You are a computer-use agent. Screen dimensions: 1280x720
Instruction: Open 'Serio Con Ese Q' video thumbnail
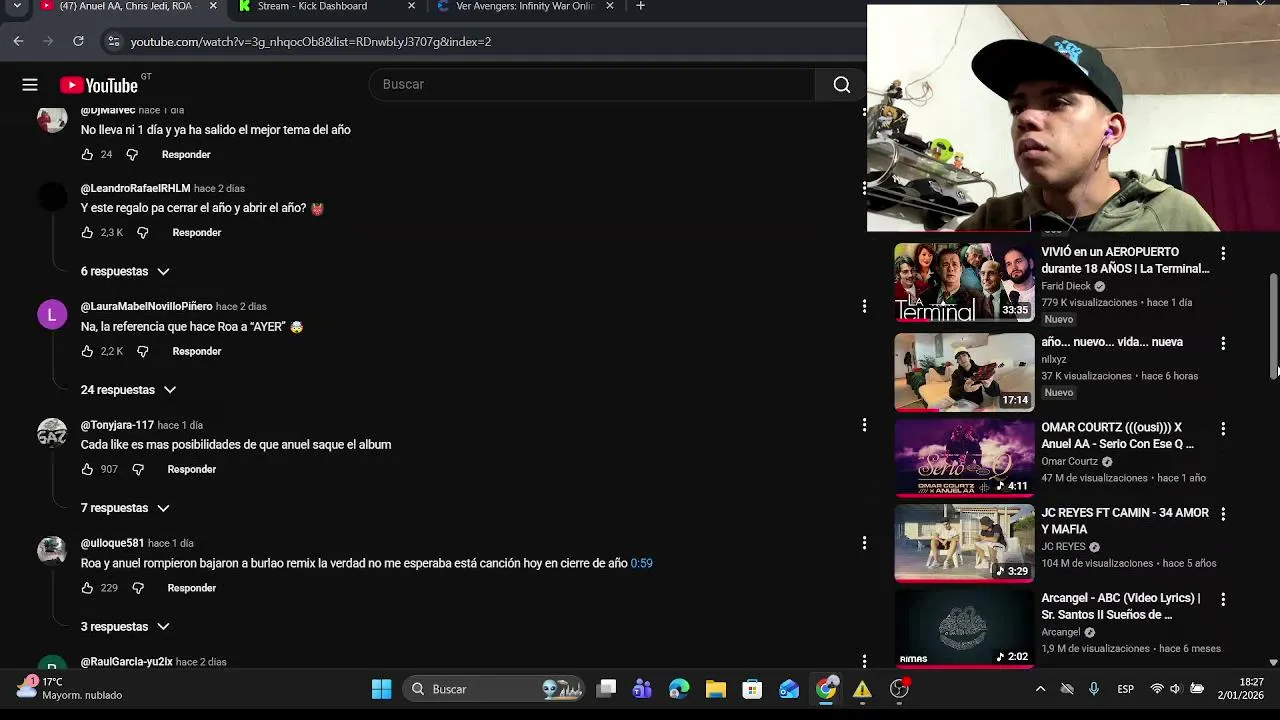click(x=964, y=458)
